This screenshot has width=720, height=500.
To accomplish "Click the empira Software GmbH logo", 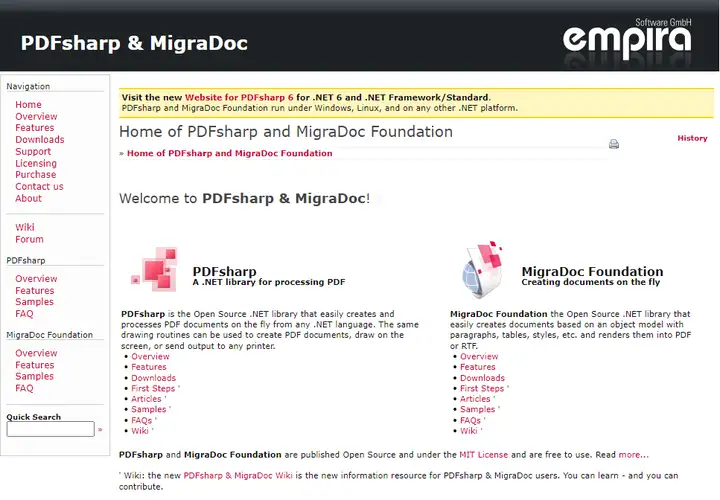I will (627, 40).
